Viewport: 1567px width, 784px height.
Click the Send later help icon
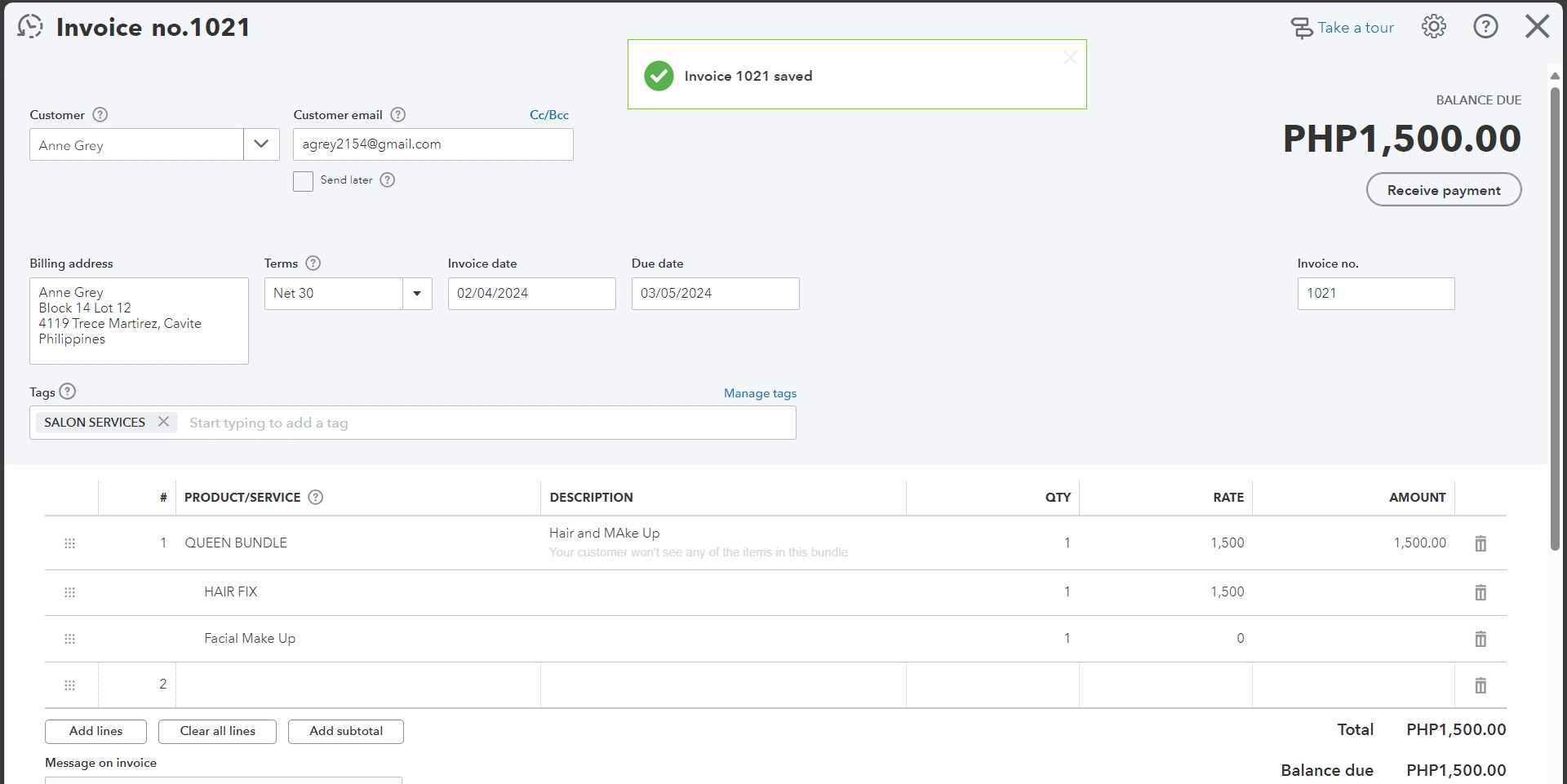coord(388,180)
